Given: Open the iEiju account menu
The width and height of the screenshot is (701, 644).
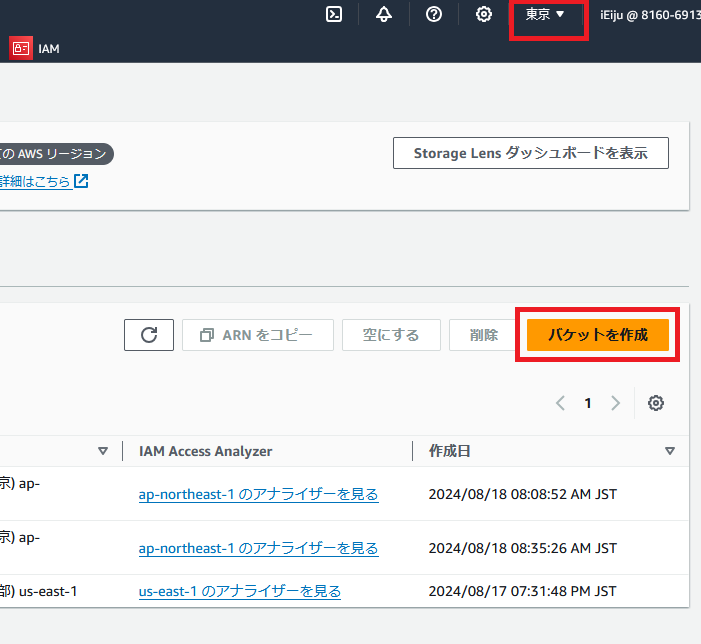Looking at the screenshot, I should coord(650,15).
